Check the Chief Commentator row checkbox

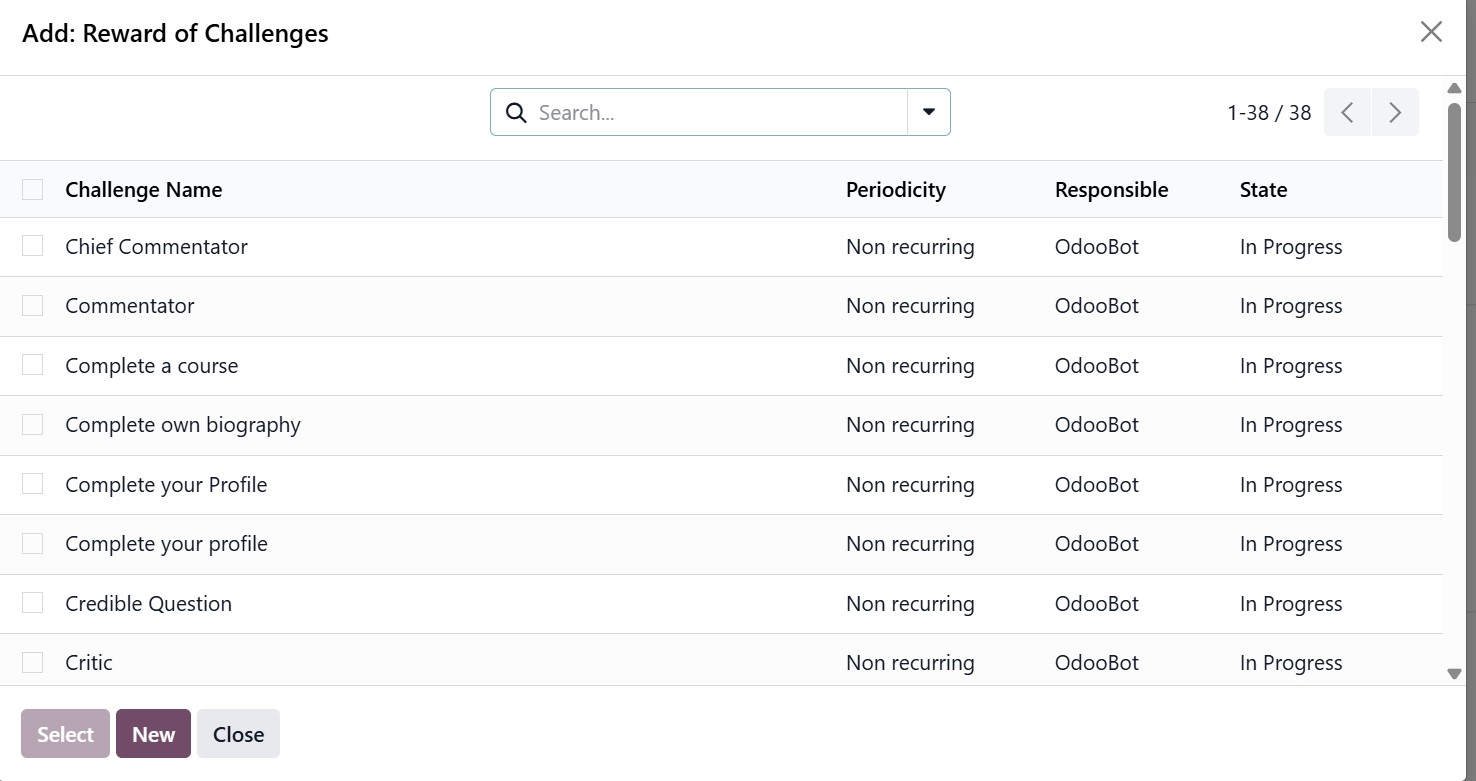point(33,246)
